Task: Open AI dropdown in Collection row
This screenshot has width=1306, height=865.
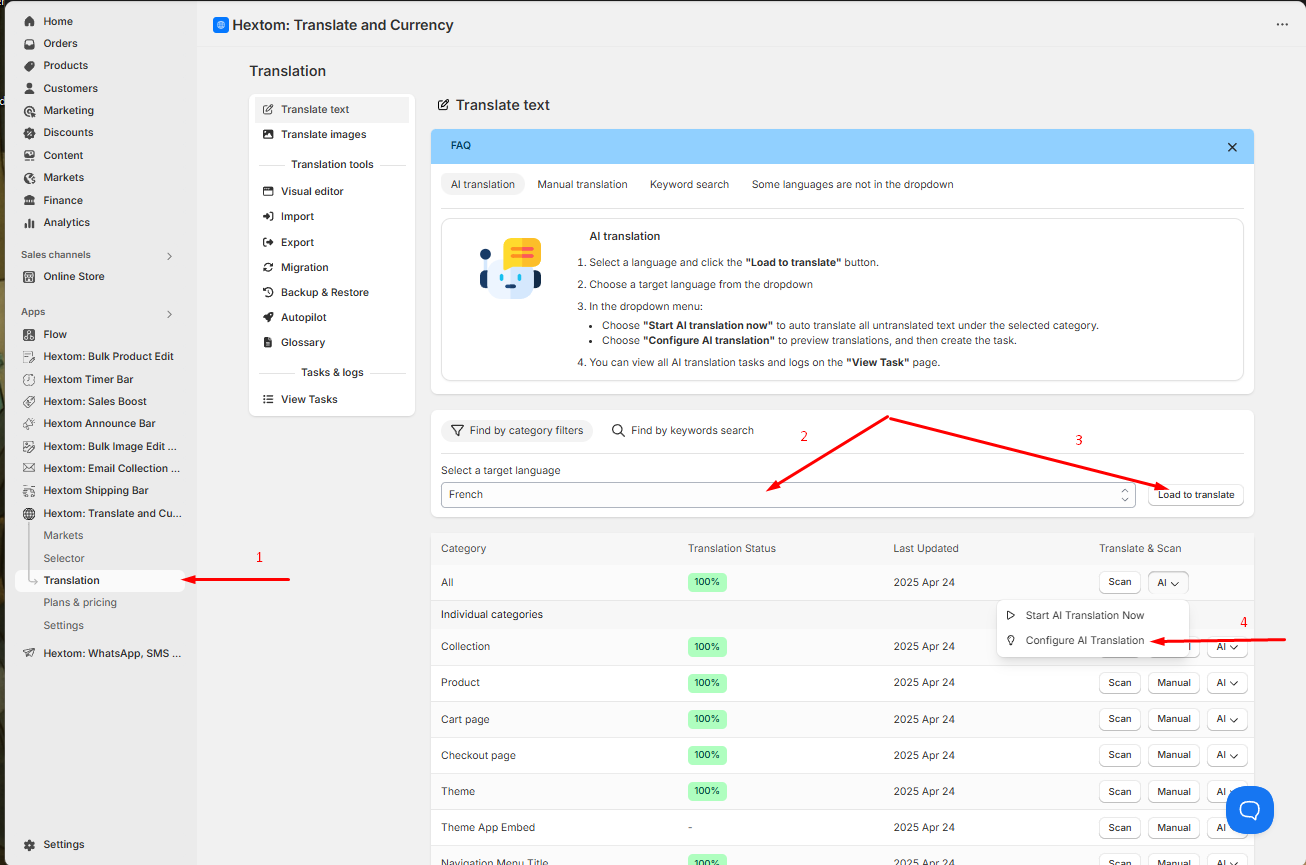Action: 1227,647
